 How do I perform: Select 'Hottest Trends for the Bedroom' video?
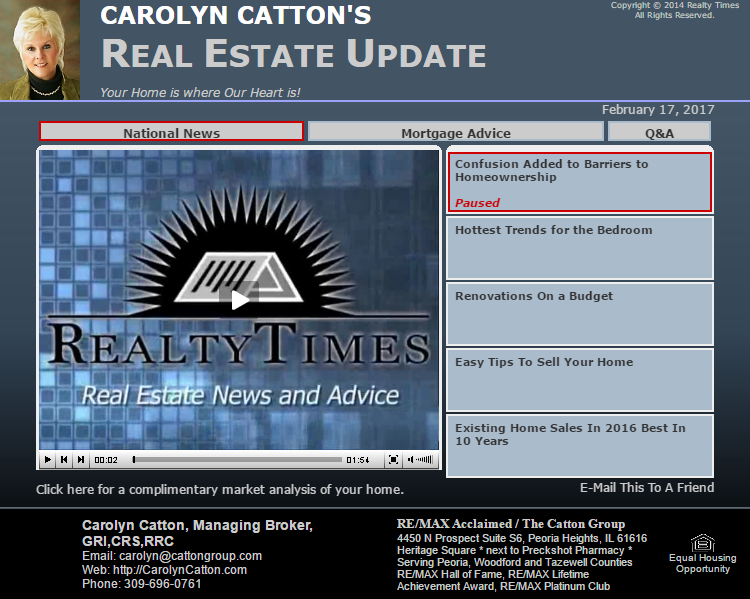click(579, 247)
